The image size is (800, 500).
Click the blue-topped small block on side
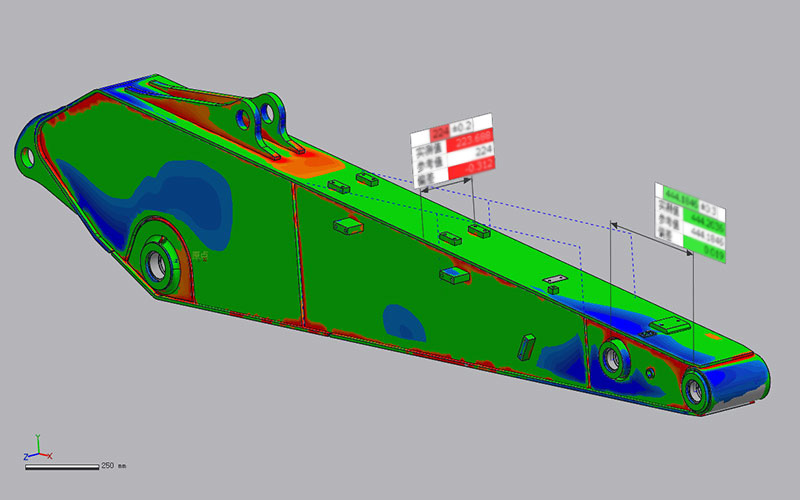tap(453, 275)
